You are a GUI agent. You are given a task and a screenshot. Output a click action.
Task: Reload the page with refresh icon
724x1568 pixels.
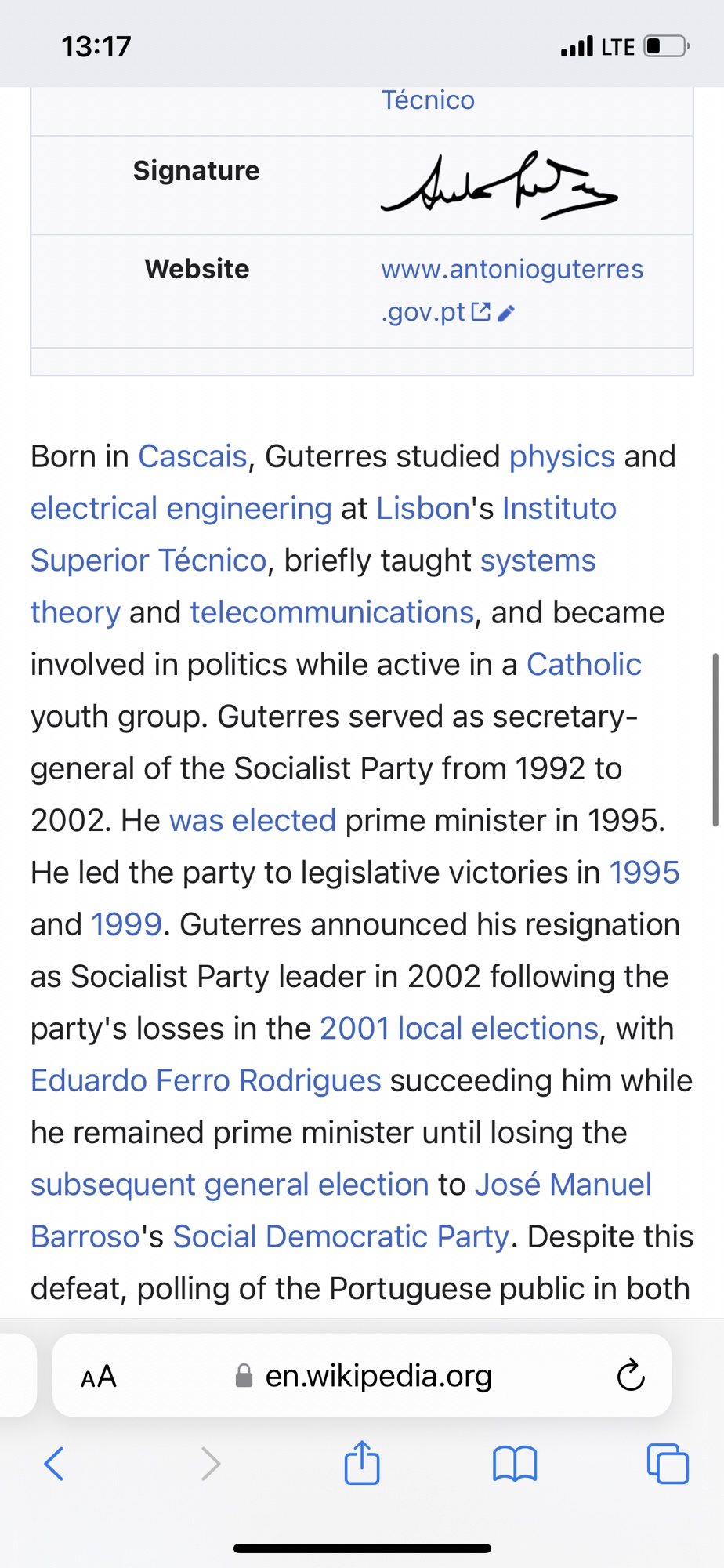point(631,1375)
